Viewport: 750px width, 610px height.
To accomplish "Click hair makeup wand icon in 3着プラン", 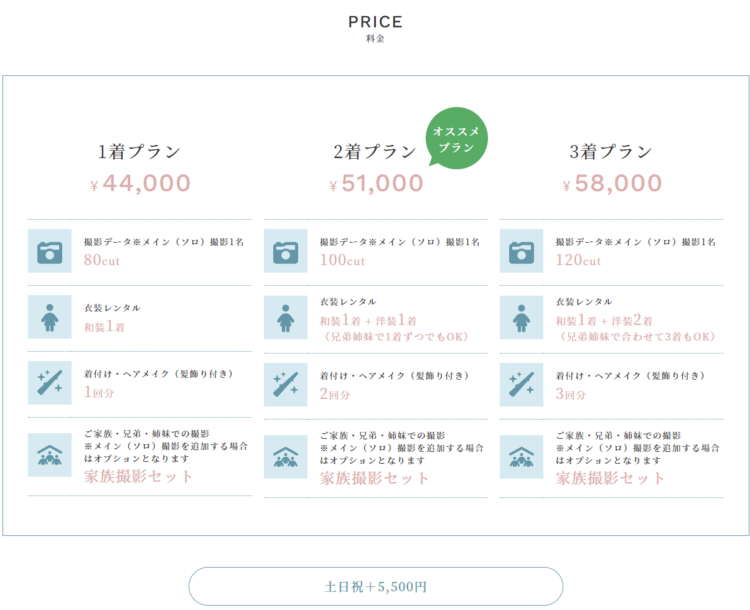I will pyautogui.click(x=522, y=385).
